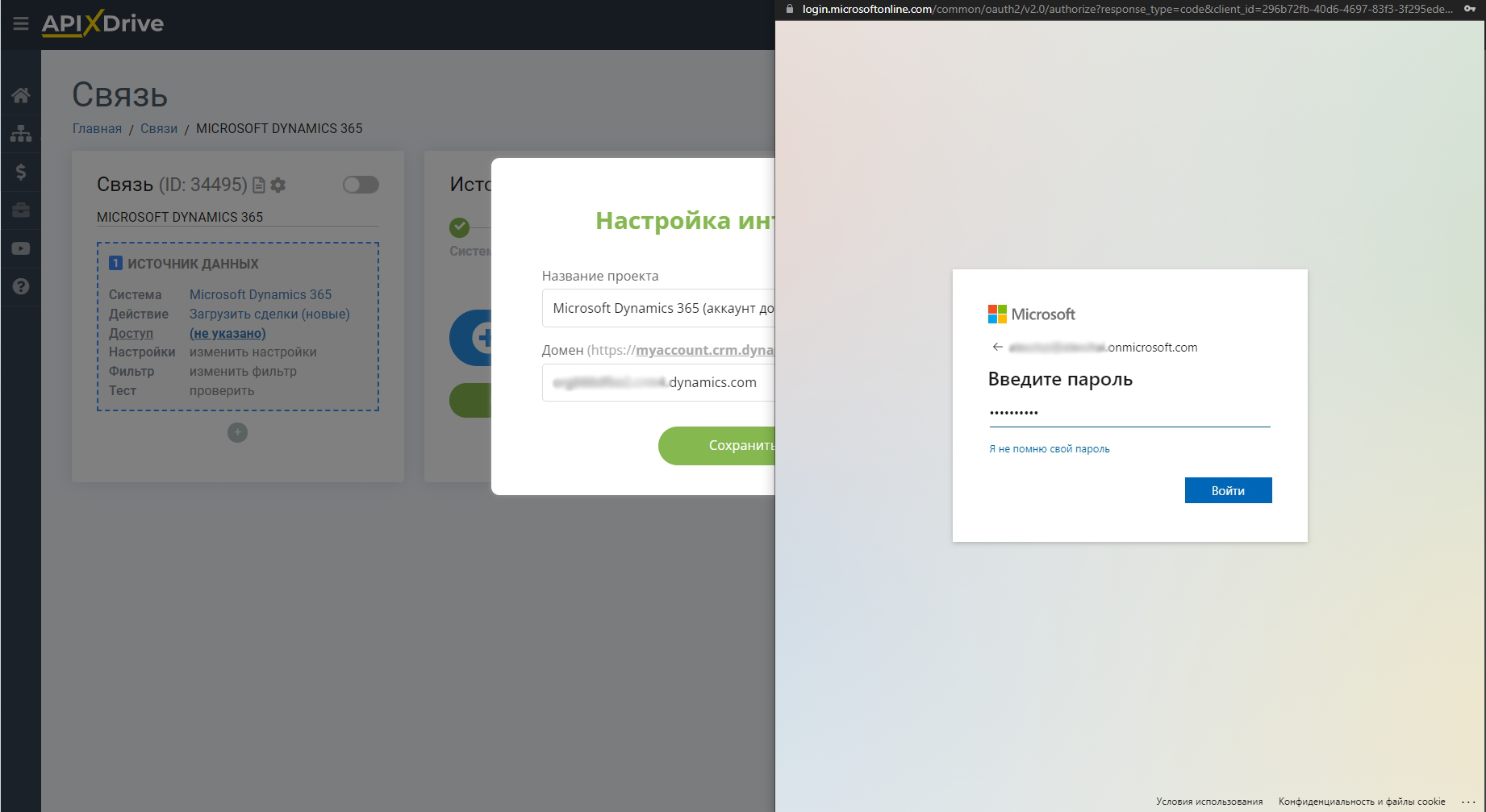Click the ApiX-Drive logo
The height and width of the screenshot is (812, 1486).
[102, 23]
